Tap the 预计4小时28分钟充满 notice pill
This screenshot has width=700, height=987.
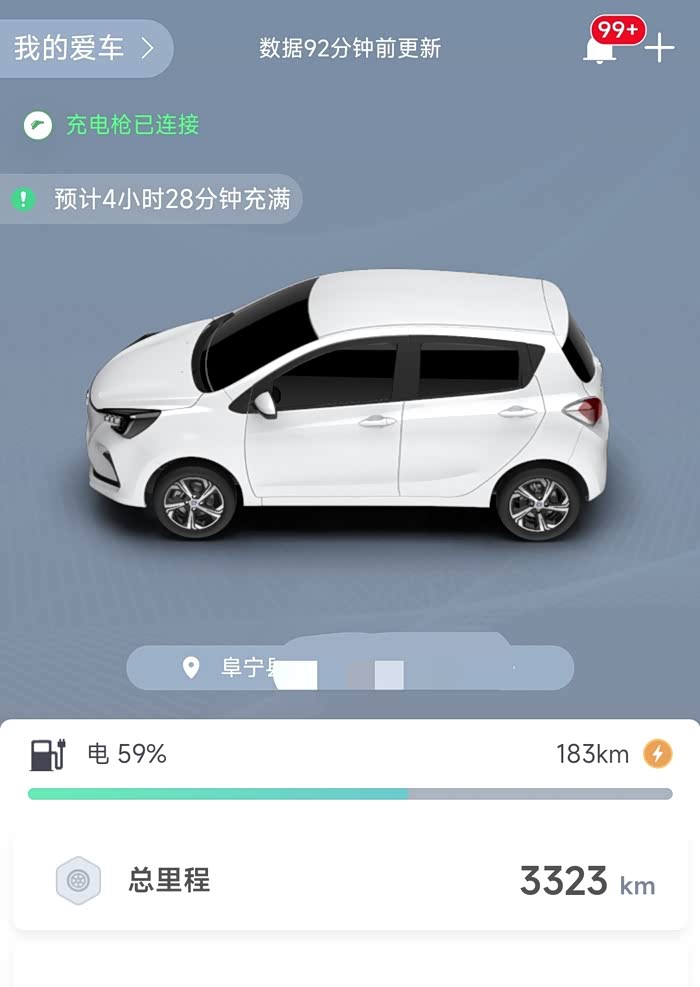coord(150,199)
